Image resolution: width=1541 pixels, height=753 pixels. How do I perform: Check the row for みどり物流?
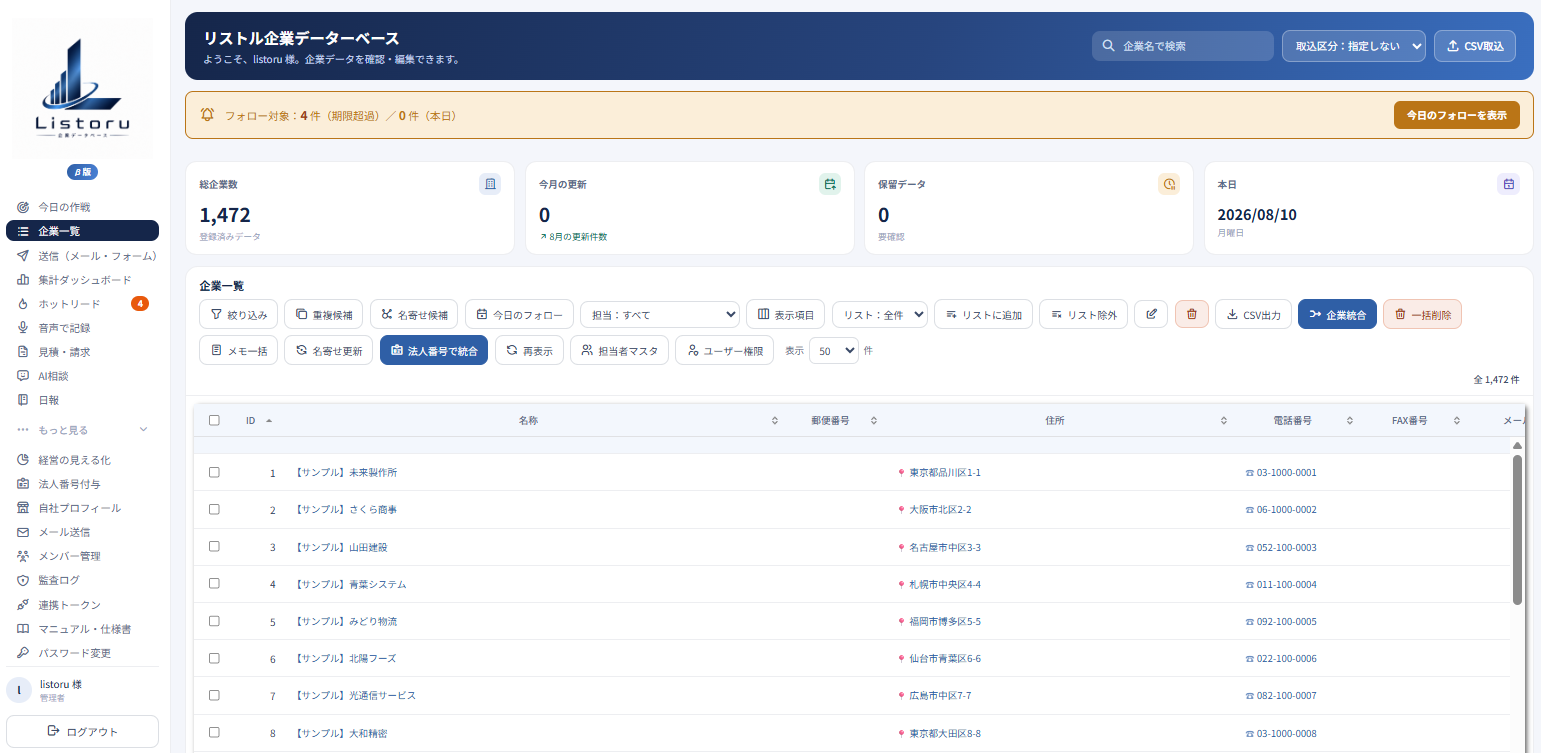coord(214,621)
